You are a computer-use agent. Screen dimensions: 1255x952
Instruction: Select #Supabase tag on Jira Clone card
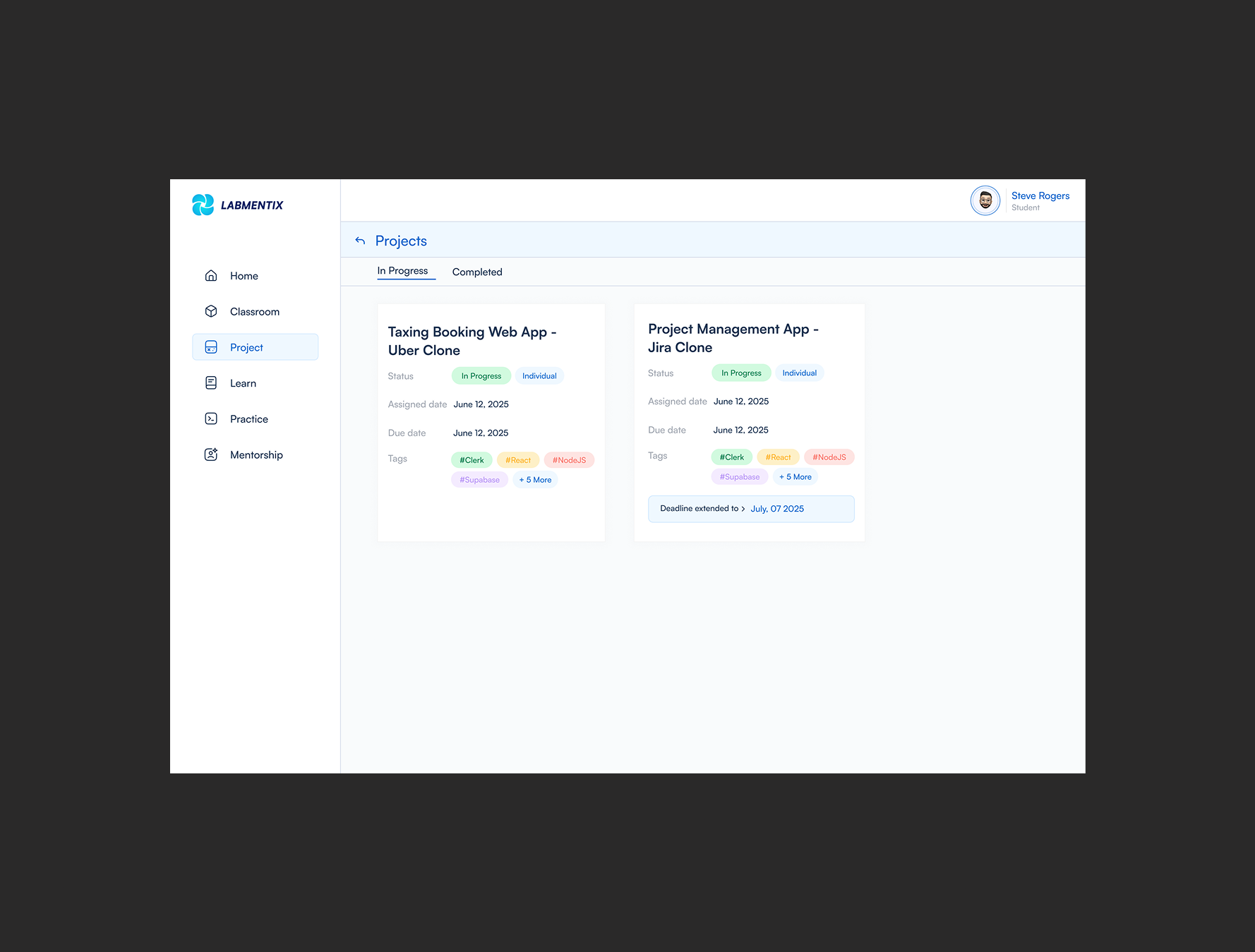[740, 477]
